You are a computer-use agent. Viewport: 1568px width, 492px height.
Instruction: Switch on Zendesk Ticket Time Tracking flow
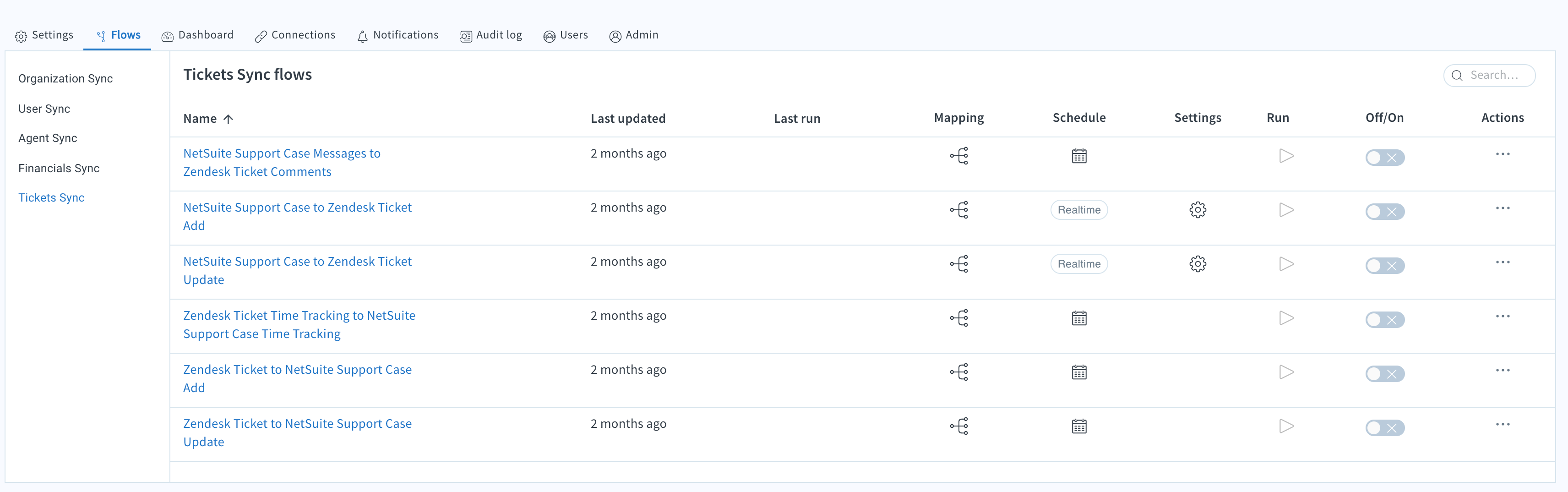1385,320
